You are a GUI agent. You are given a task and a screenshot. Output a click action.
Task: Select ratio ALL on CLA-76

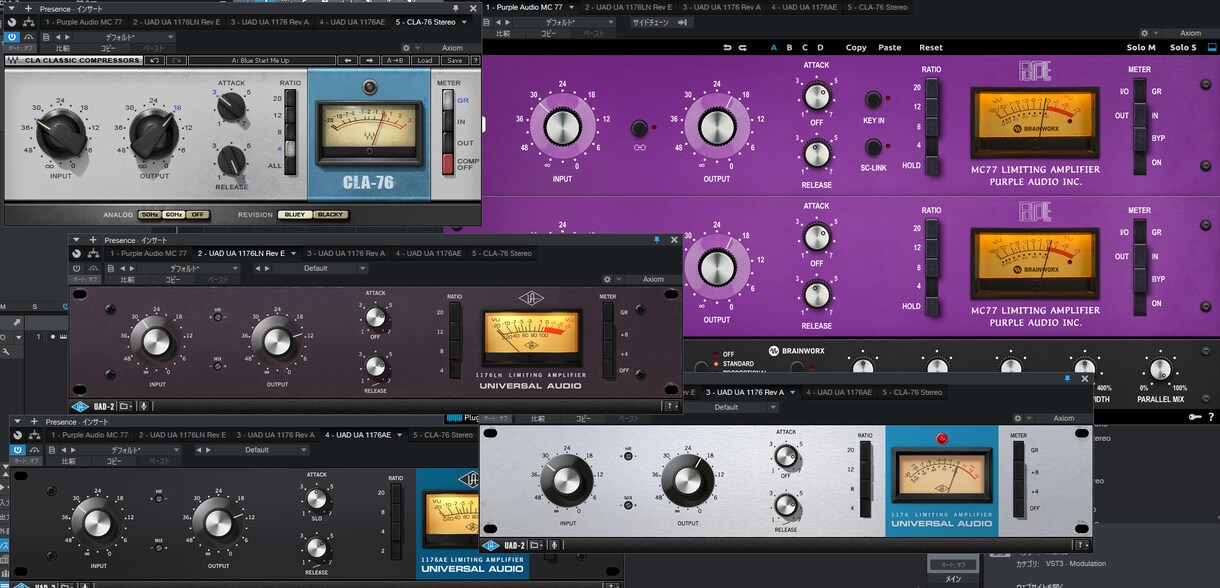tap(291, 165)
